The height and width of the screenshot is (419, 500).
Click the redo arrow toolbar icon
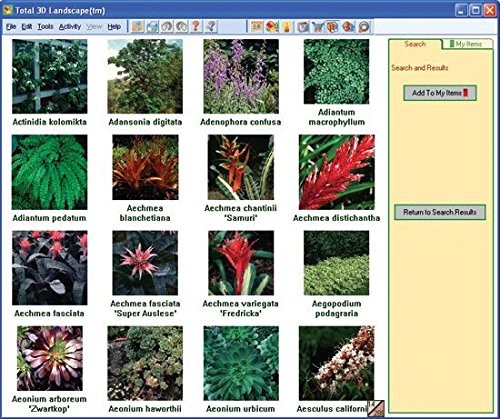click(182, 27)
